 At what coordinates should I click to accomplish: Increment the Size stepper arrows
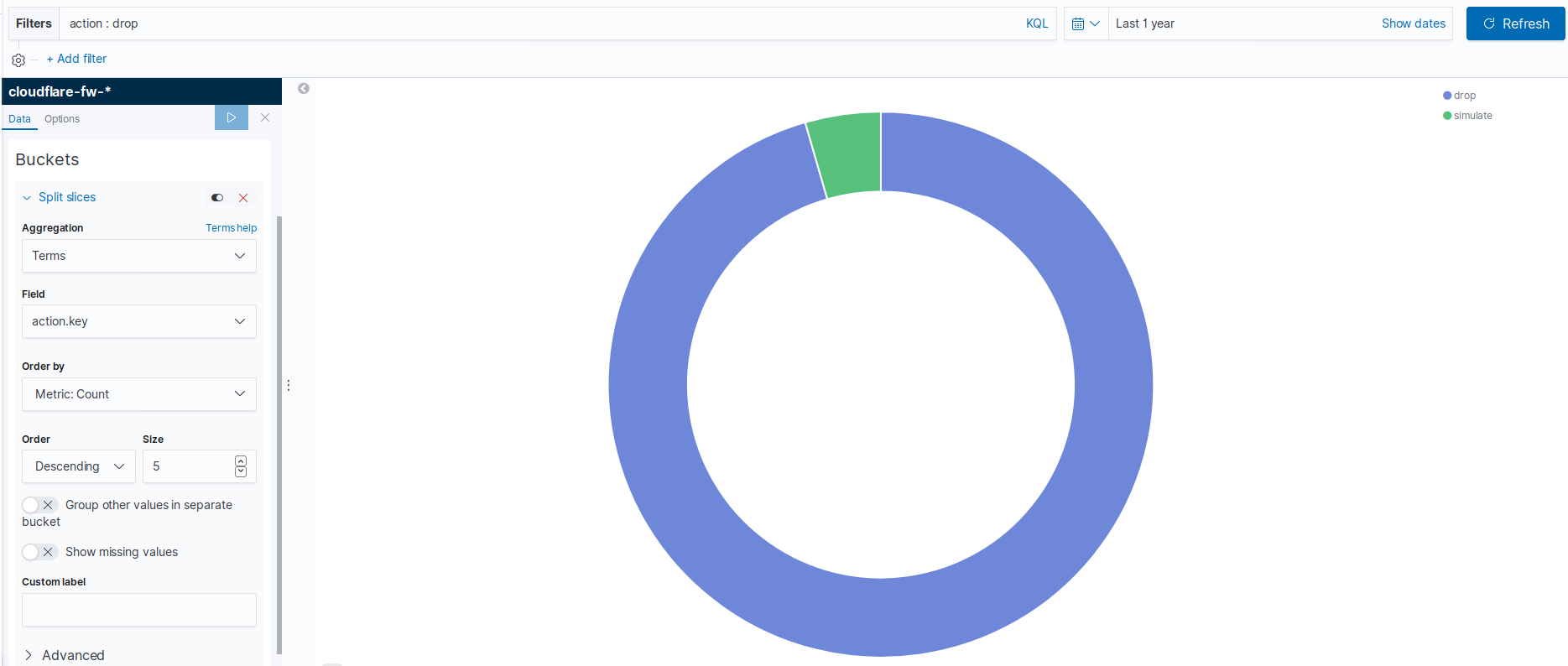coord(241,461)
